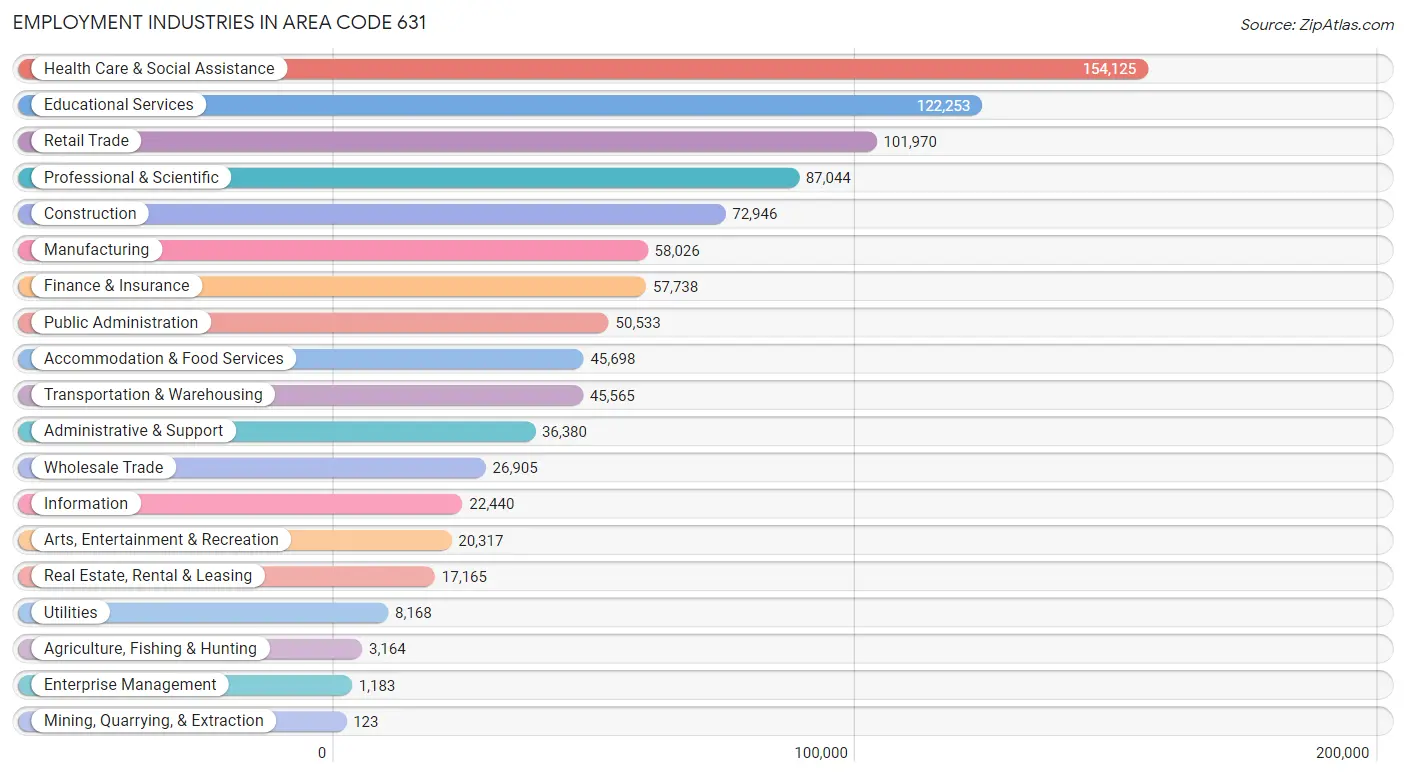This screenshot has width=1406, height=776.
Task: Select the 72,946 Construction value
Action: click(x=755, y=214)
